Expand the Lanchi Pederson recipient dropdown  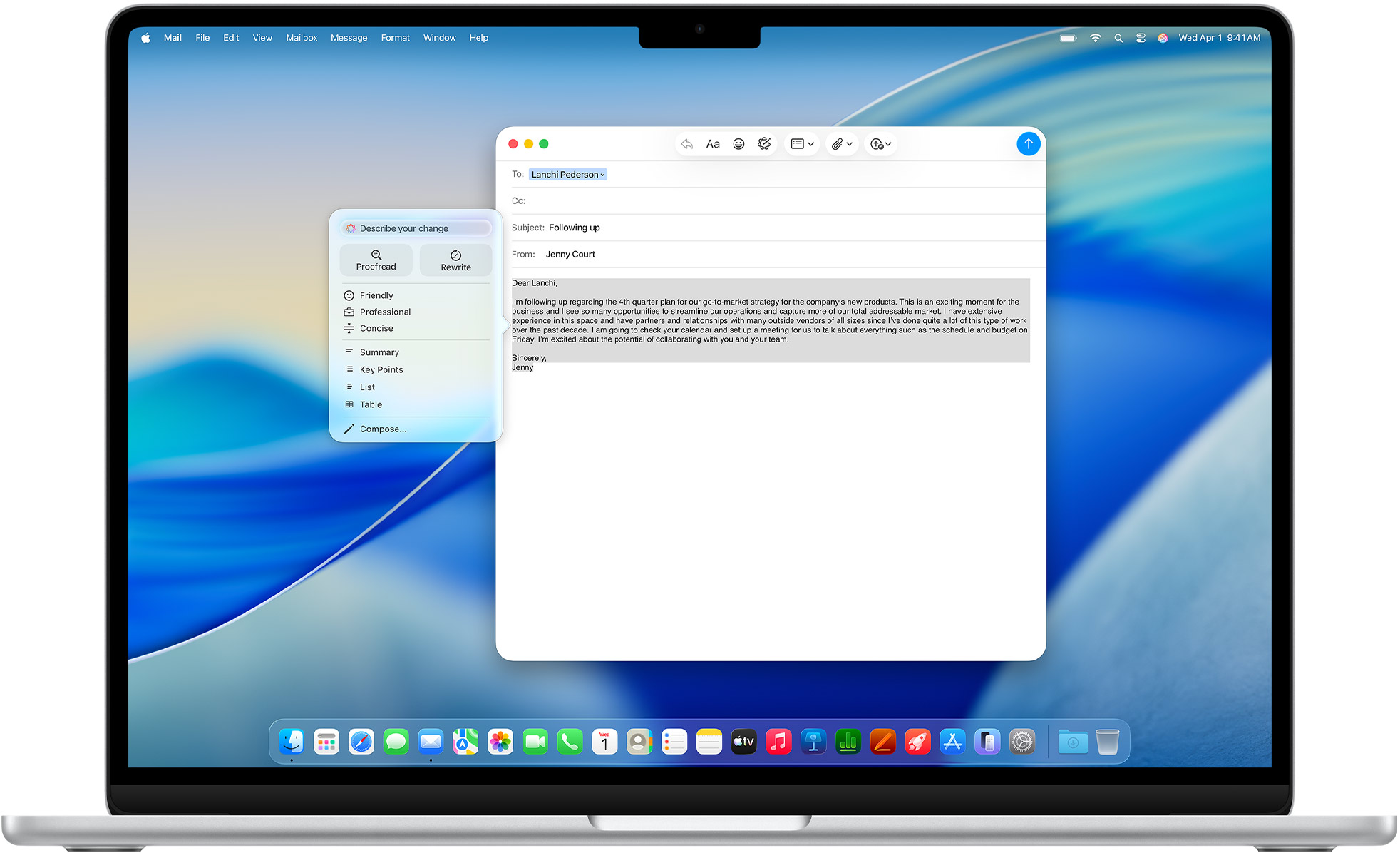coord(603,174)
